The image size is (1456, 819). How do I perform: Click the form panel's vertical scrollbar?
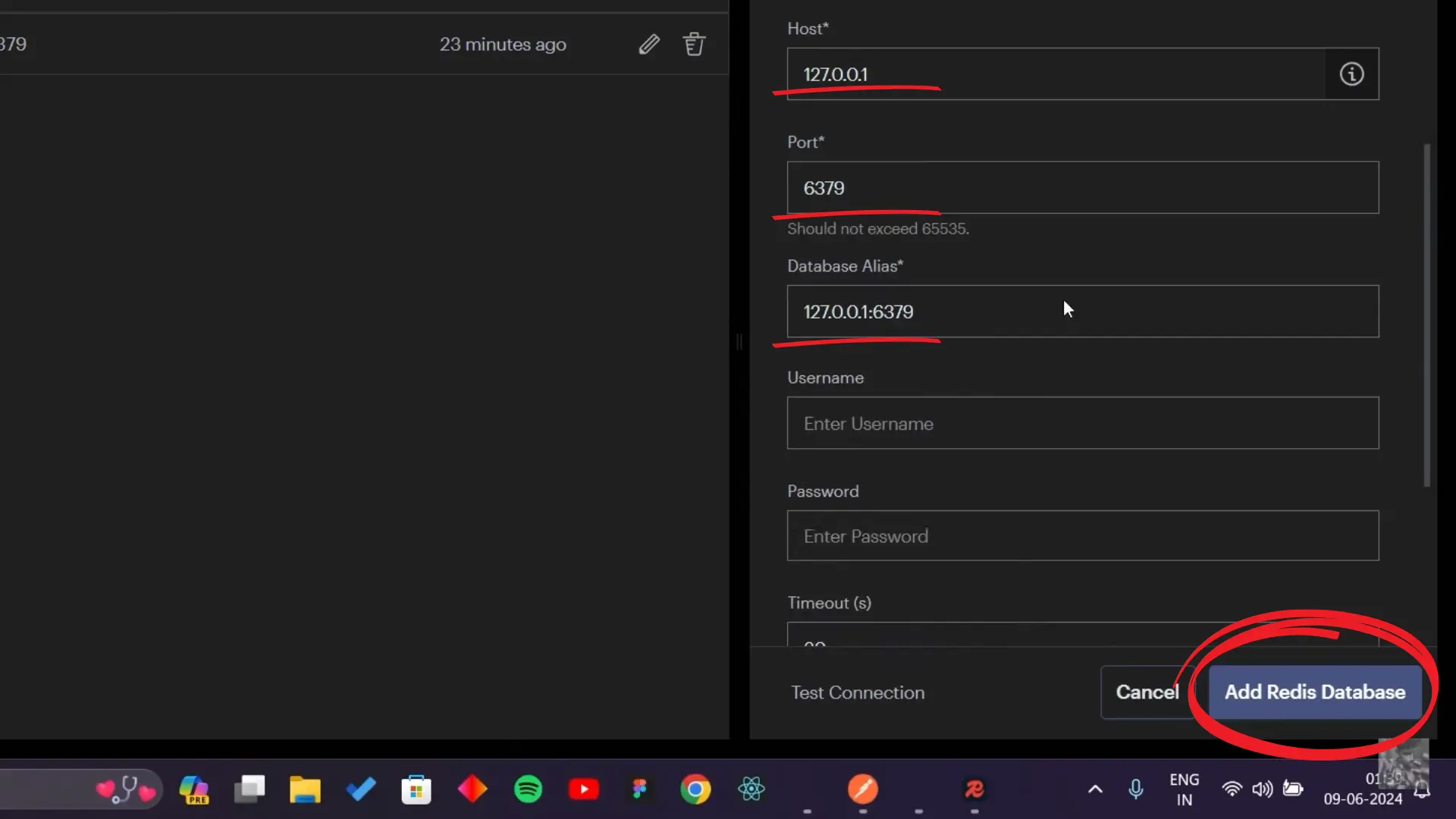[1426, 315]
